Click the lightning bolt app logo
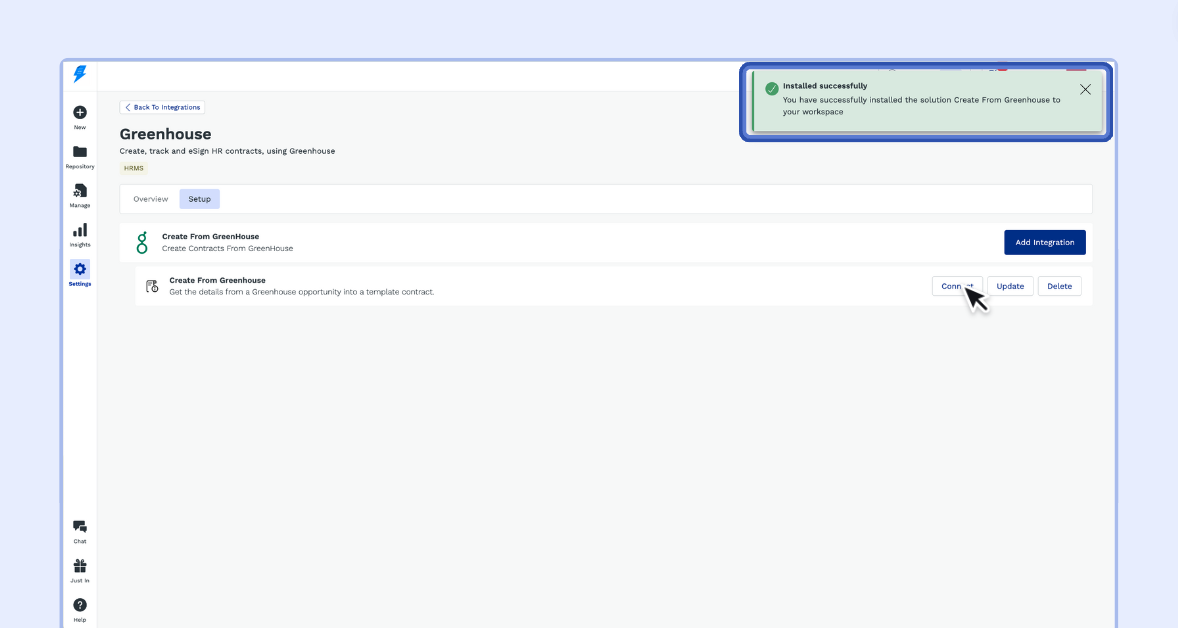This screenshot has height=628, width=1178. click(80, 74)
